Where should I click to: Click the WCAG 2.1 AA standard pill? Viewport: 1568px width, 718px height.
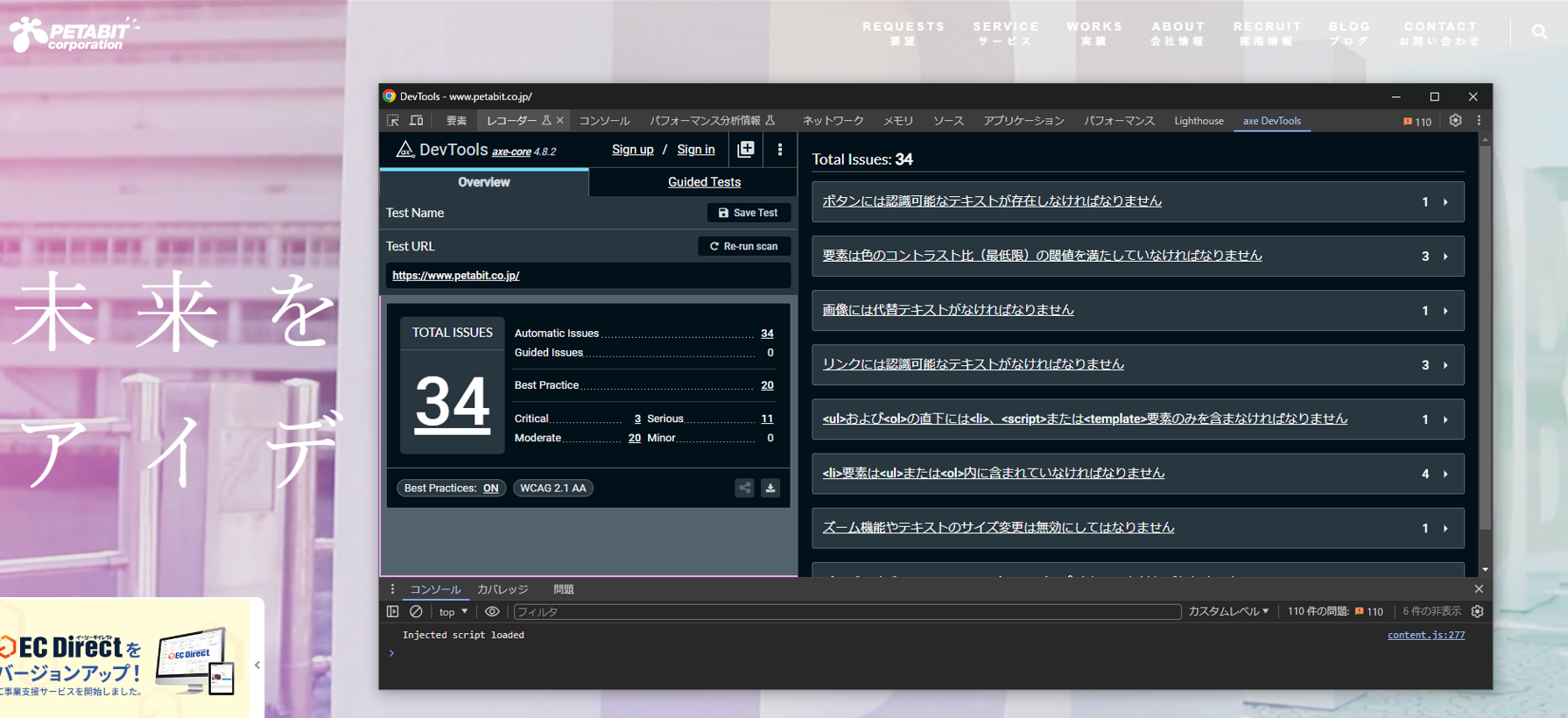coord(553,488)
